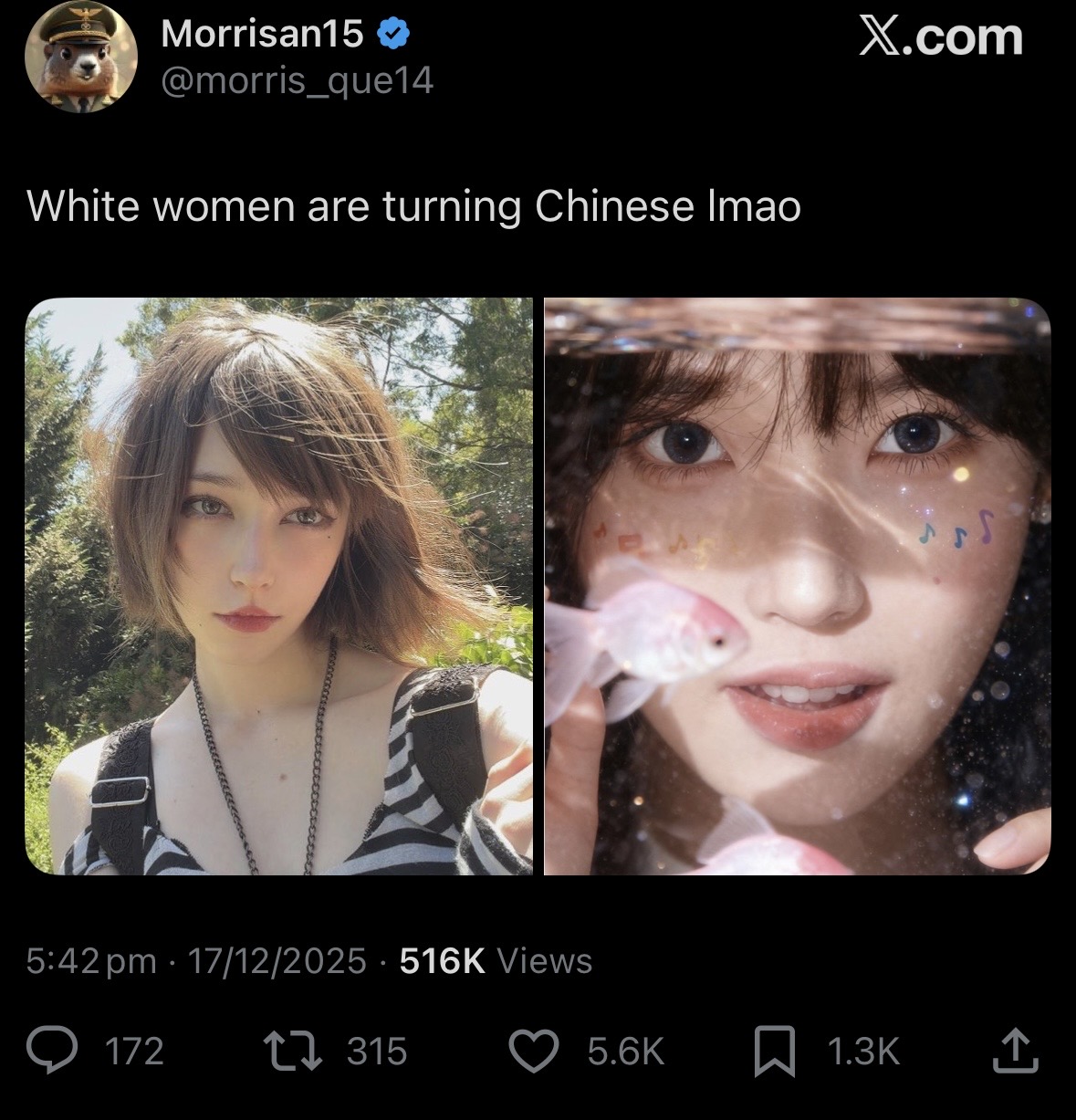The width and height of the screenshot is (1076, 1120).
Task: Bookmark the post with the bookmark icon
Action: (775, 1052)
